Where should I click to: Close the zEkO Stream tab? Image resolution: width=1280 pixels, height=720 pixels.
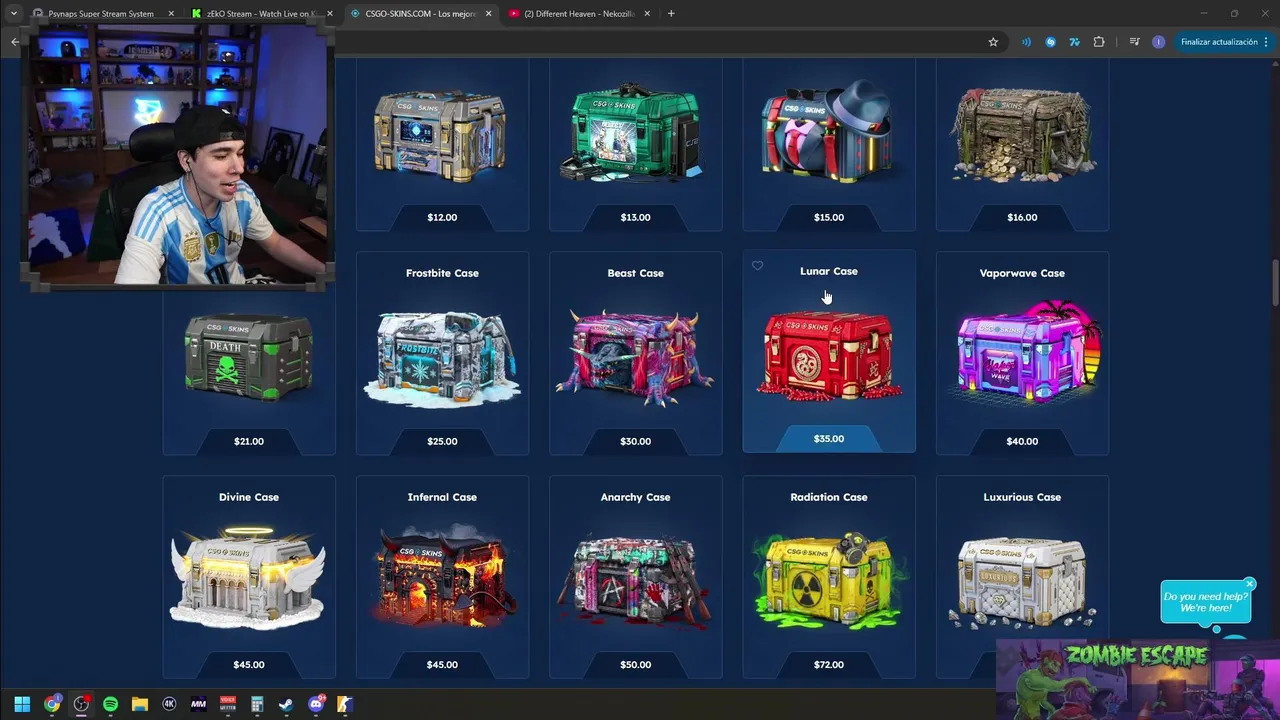coord(330,14)
